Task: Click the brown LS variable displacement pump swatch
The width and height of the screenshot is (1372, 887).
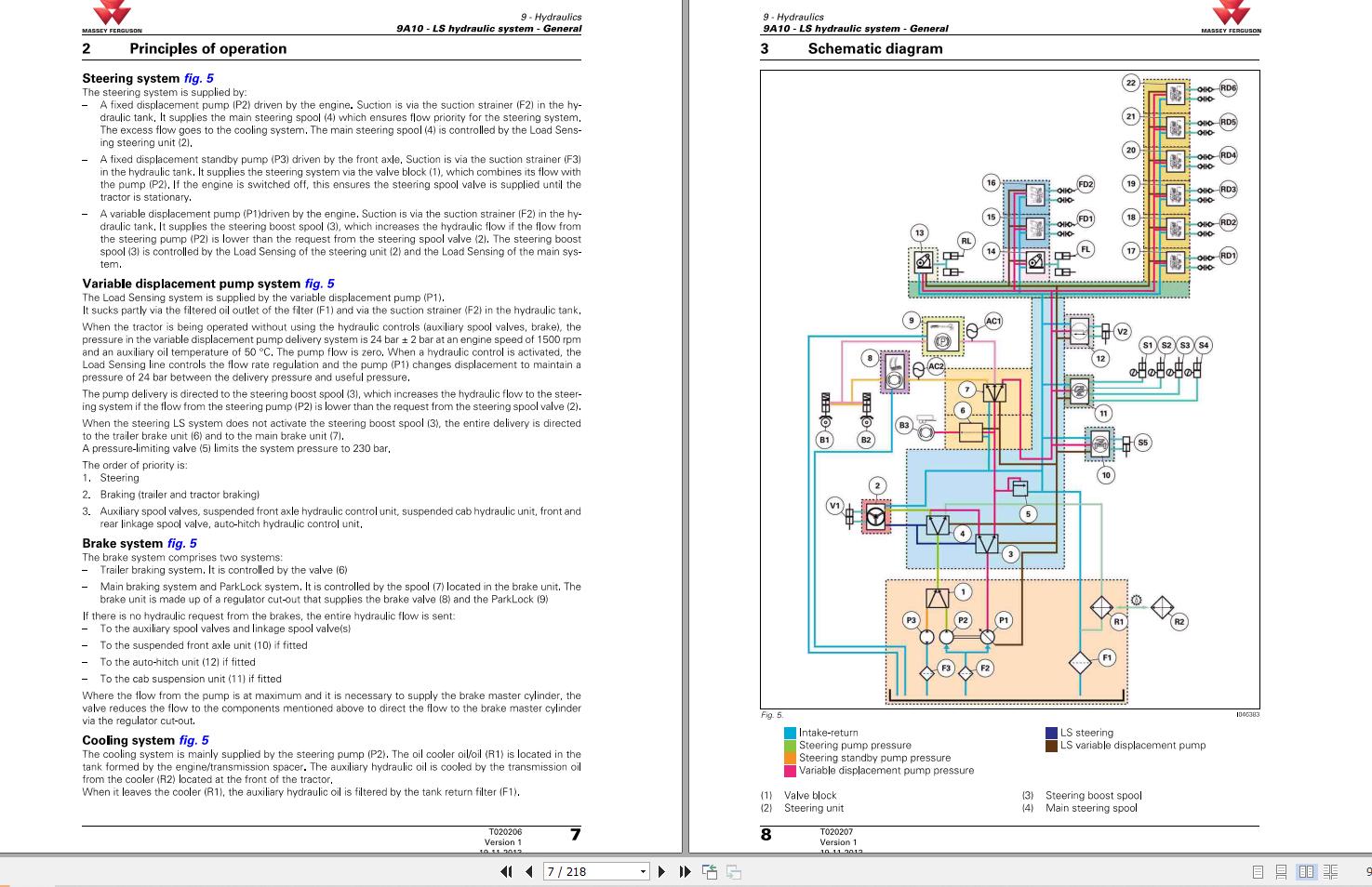Action: (1052, 745)
